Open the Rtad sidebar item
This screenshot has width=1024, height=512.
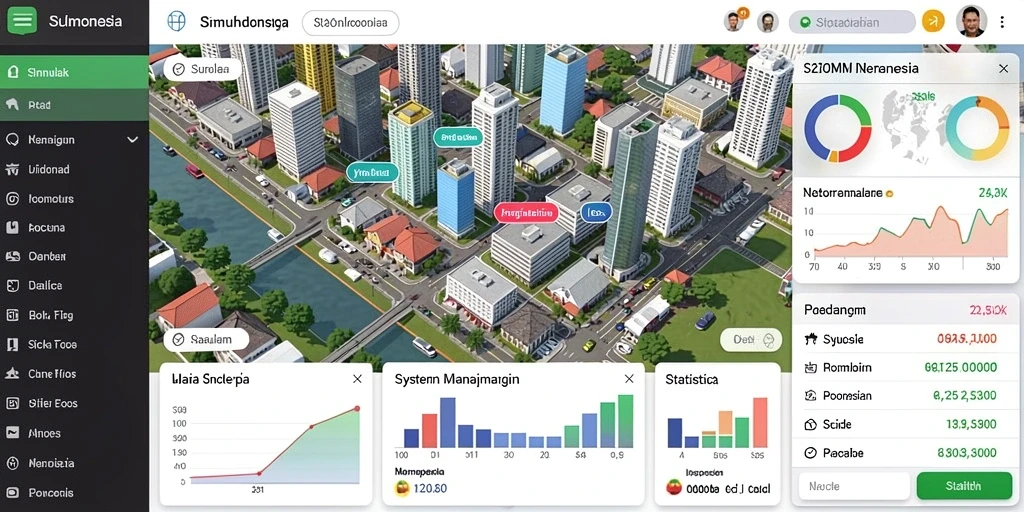[74, 104]
